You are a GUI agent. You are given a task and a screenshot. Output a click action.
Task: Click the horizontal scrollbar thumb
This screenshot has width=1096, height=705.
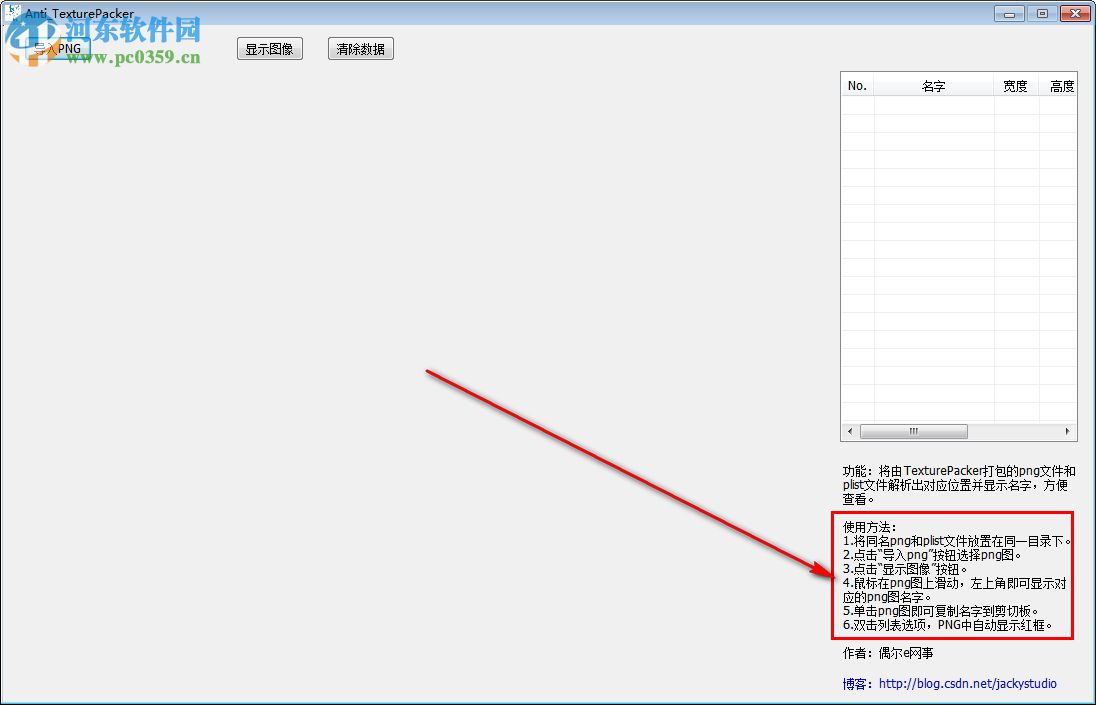pyautogui.click(x=914, y=431)
